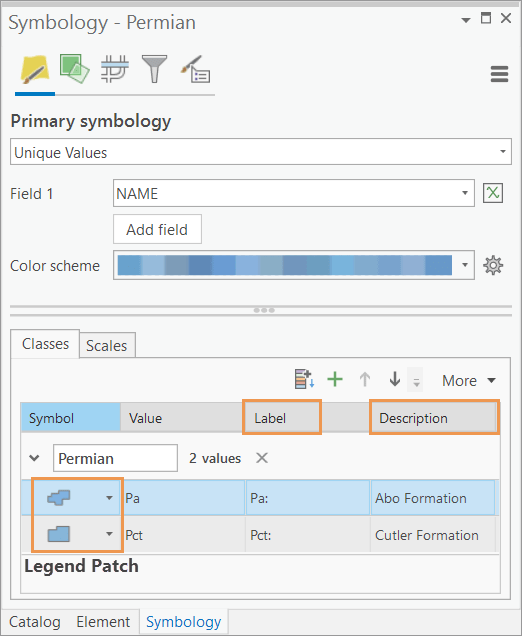The height and width of the screenshot is (636, 522).
Task: Click the green plus add value icon
Action: (x=335, y=380)
